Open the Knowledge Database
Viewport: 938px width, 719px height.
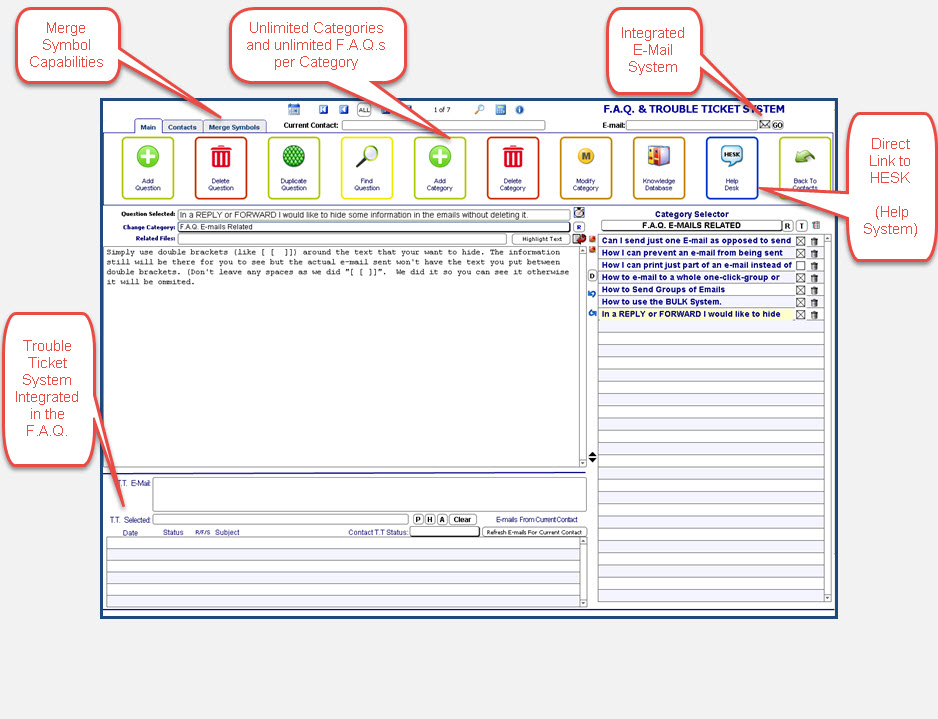(658, 160)
